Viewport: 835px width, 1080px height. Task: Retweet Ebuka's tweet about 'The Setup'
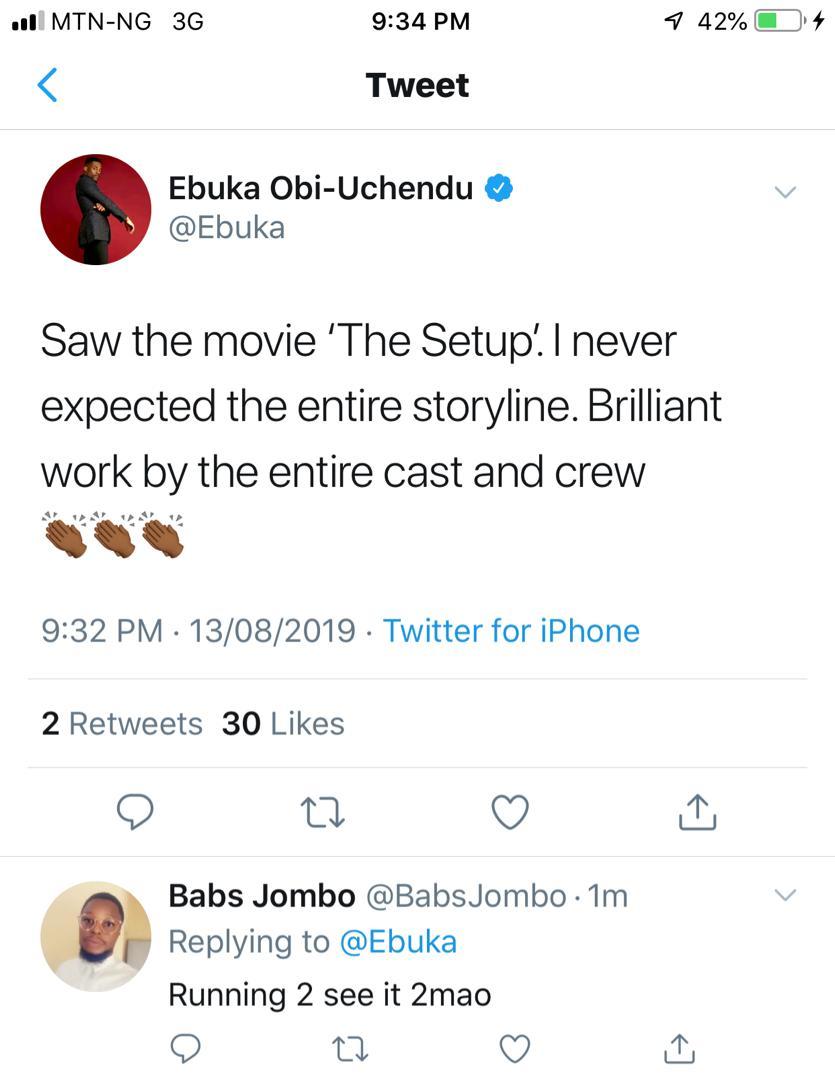323,813
